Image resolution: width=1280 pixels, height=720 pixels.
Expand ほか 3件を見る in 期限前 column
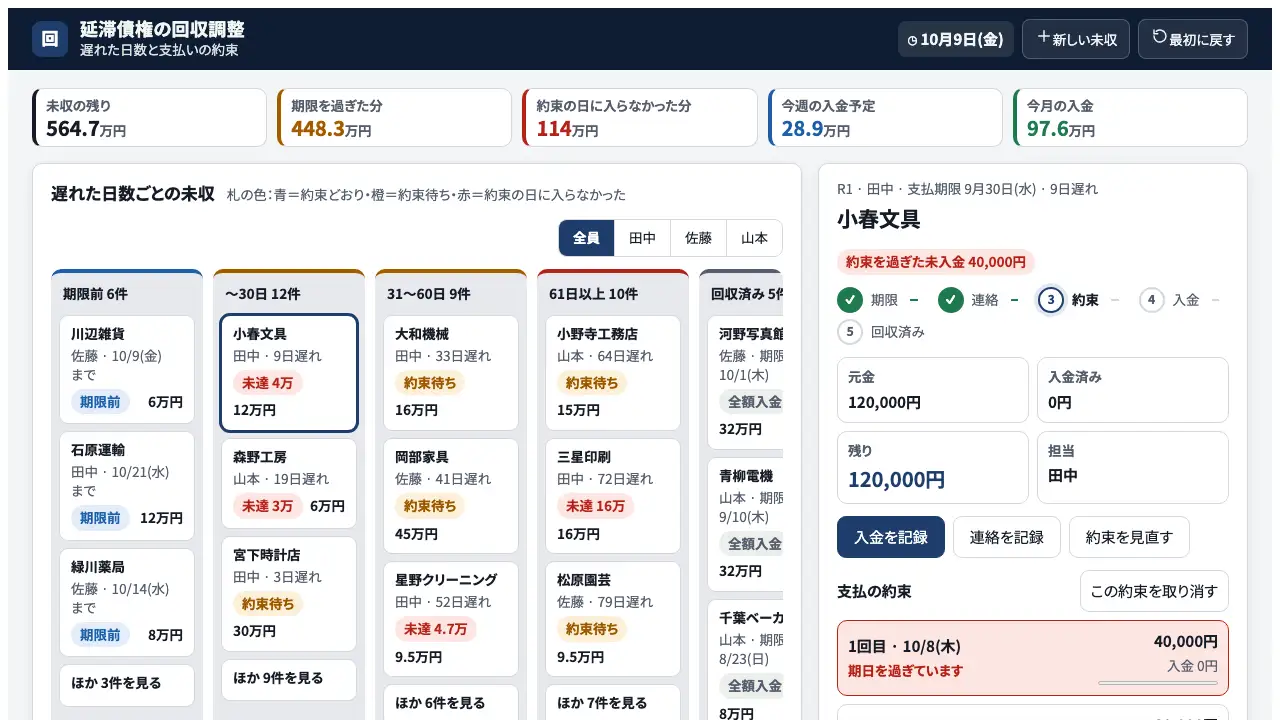pyautogui.click(x=127, y=684)
